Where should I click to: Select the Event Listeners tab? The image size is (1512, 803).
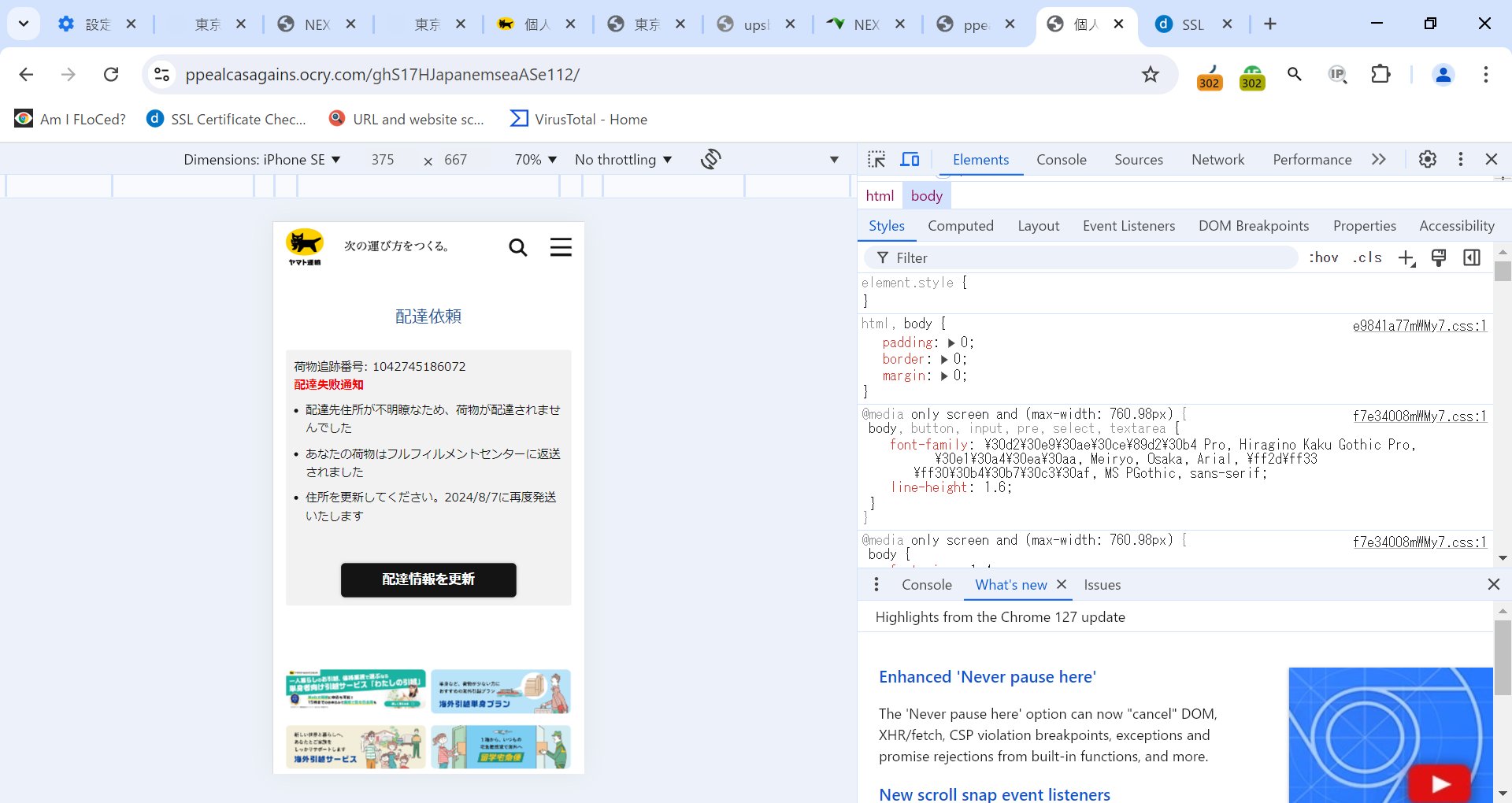(1128, 226)
